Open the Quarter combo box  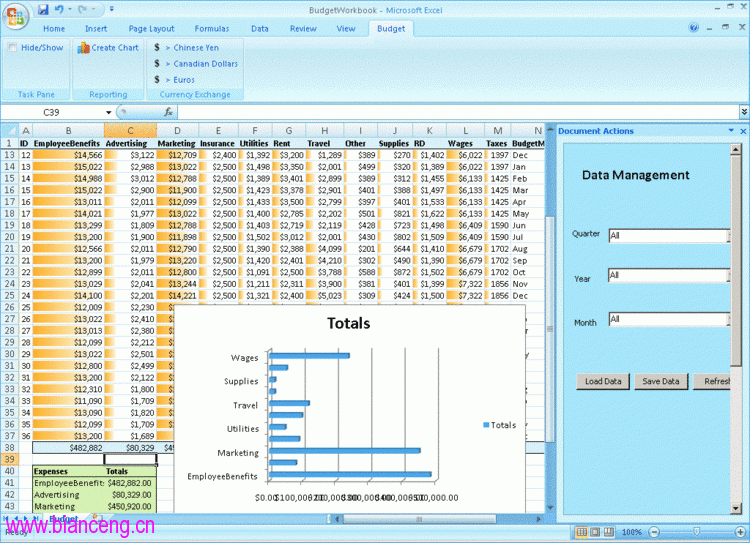point(670,235)
